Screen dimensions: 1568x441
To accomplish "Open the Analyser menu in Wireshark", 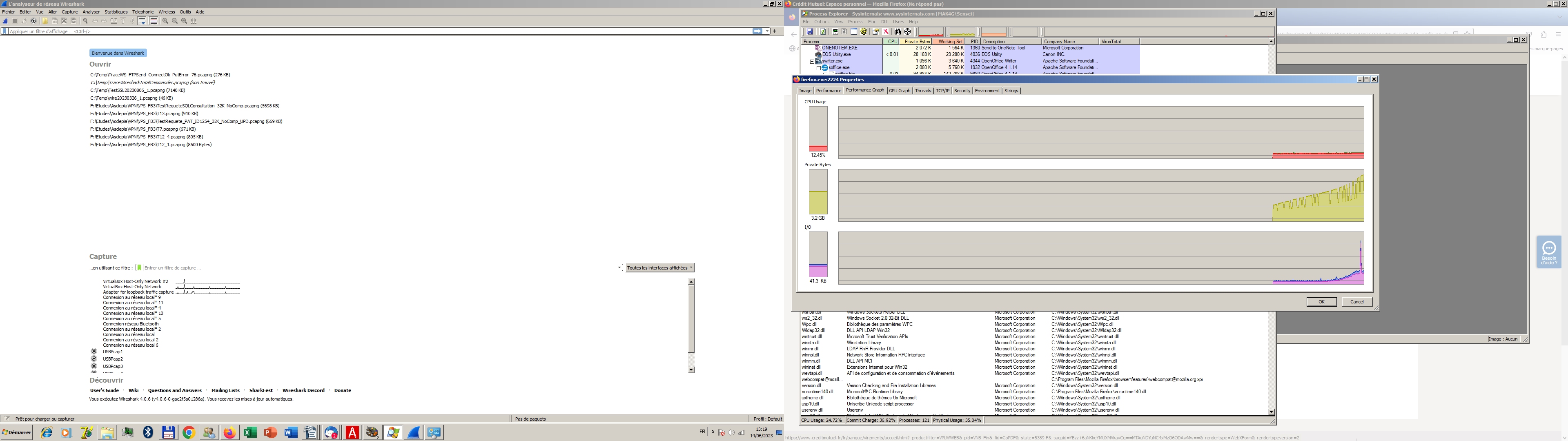I will click(x=91, y=11).
